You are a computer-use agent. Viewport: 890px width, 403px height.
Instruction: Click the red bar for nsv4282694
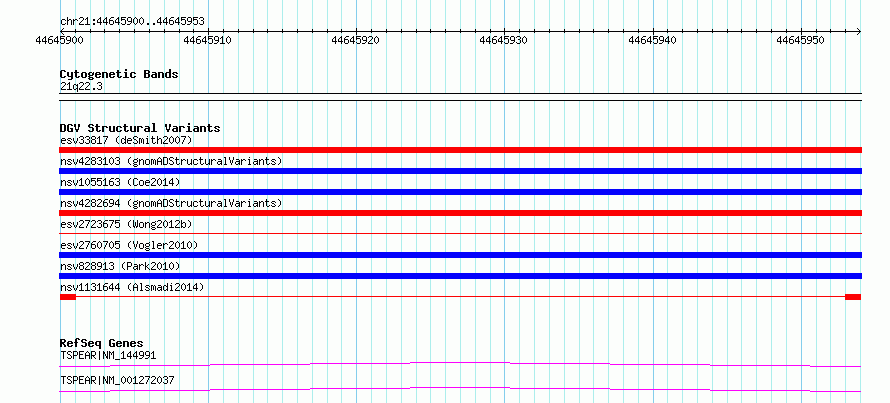[x=460, y=213]
